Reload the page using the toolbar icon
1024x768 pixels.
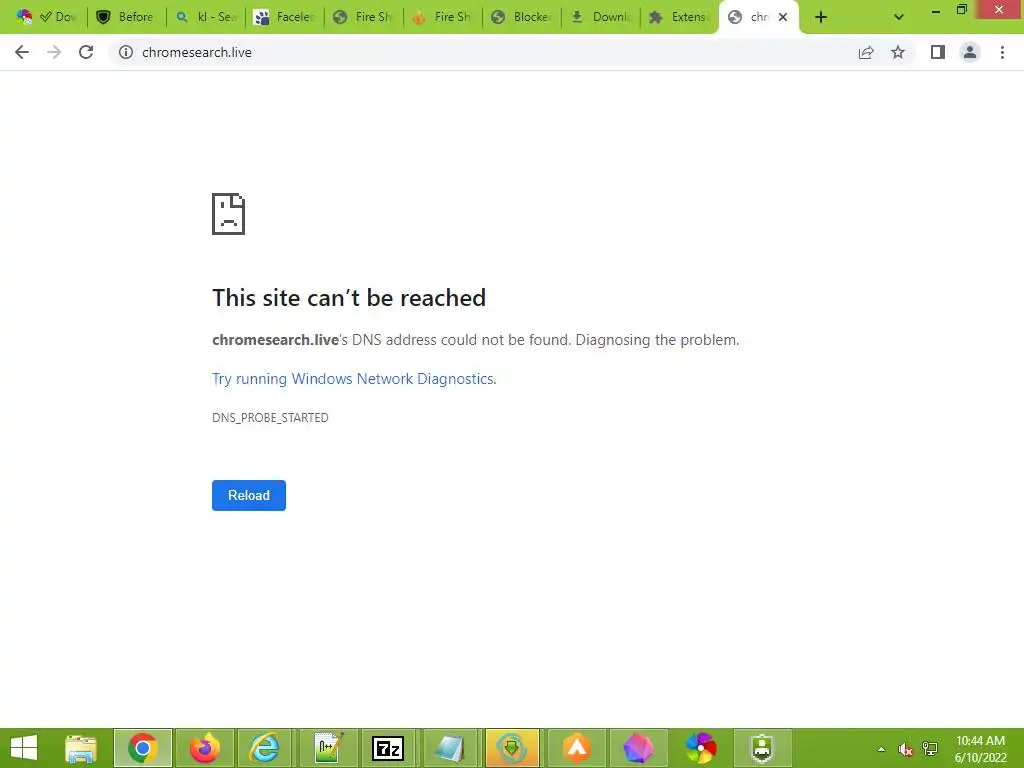[86, 52]
